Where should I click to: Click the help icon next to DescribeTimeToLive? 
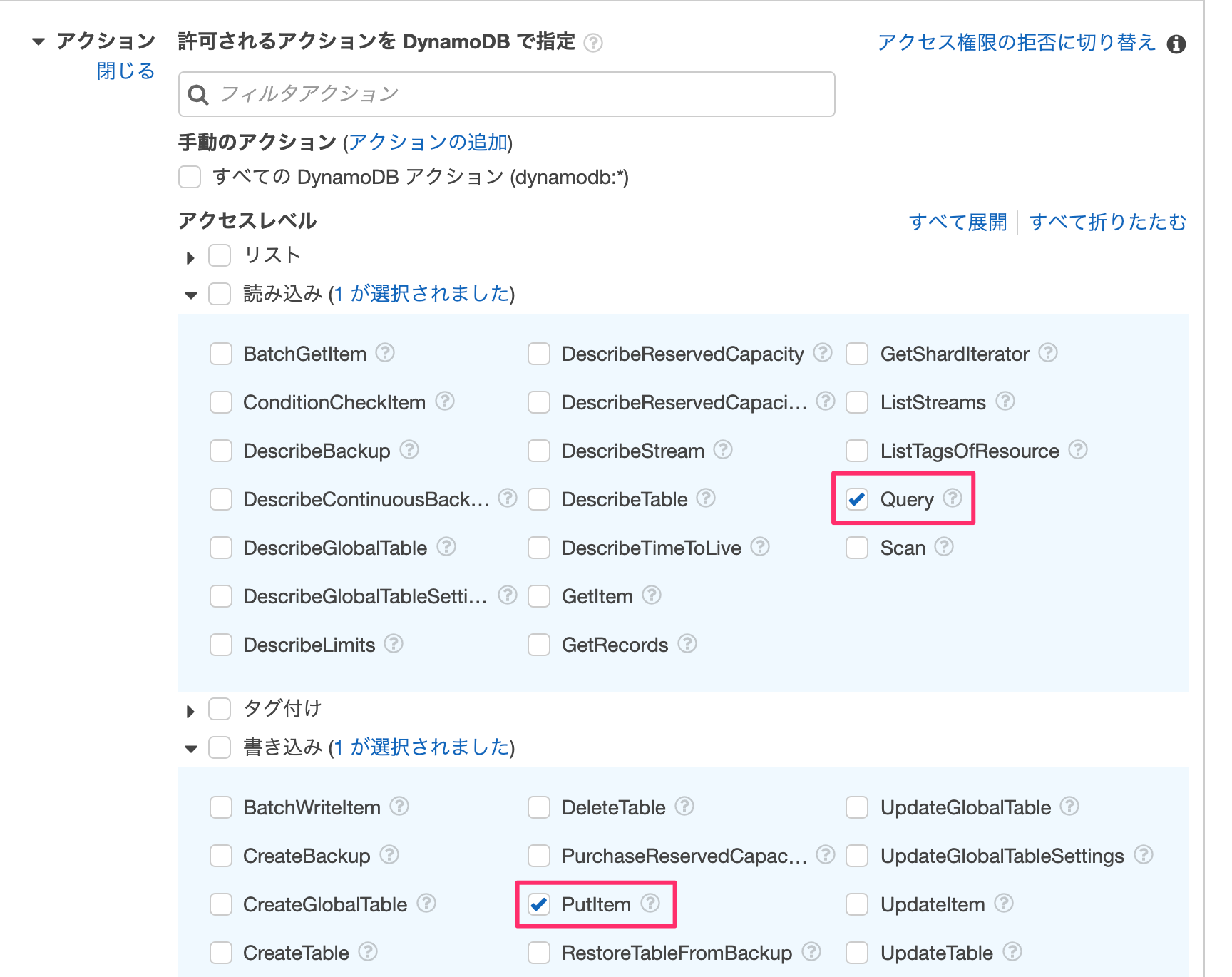760,547
